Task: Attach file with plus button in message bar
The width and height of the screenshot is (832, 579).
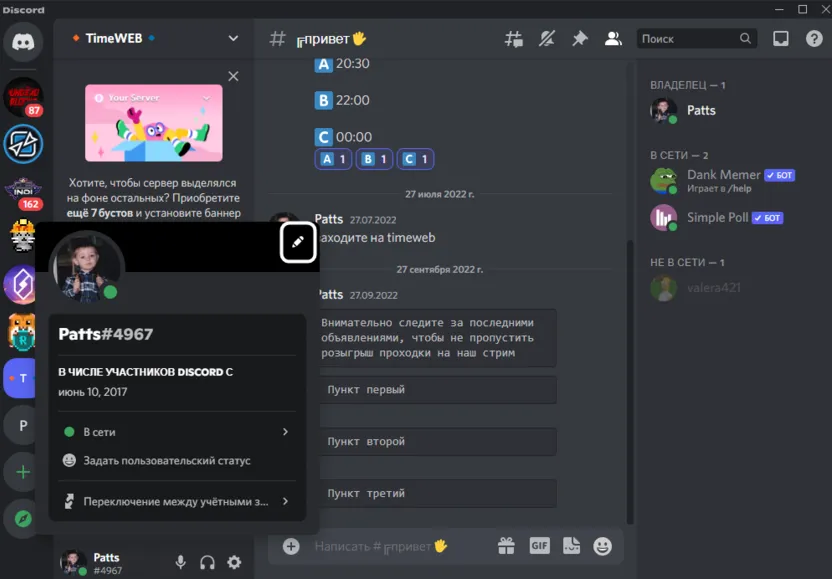Action: (x=291, y=546)
